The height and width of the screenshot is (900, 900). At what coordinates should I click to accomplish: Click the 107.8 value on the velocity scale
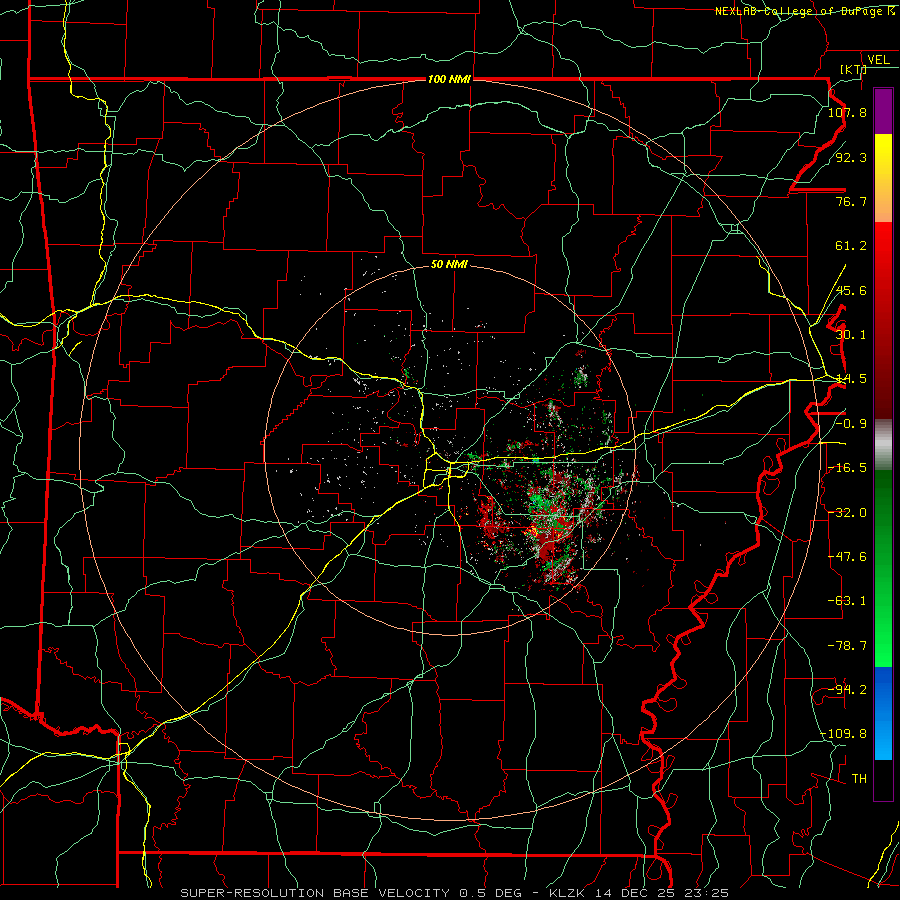click(847, 112)
